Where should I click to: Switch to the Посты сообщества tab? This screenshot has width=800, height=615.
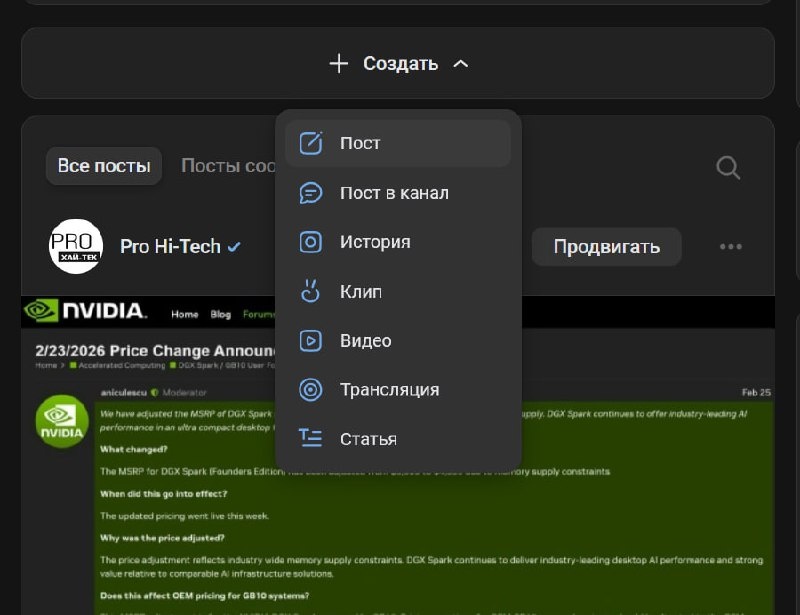tap(228, 166)
